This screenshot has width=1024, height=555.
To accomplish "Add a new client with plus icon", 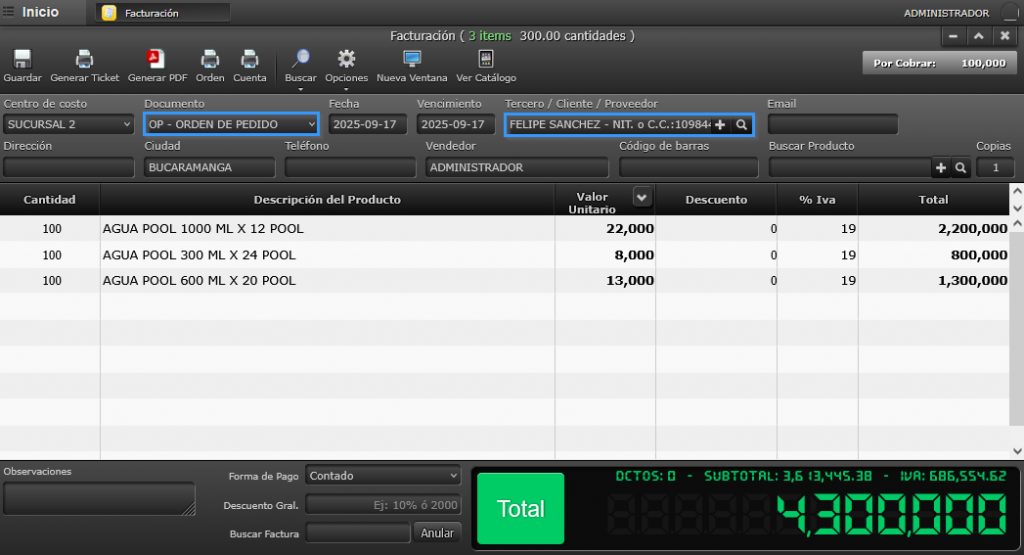I will coord(720,125).
